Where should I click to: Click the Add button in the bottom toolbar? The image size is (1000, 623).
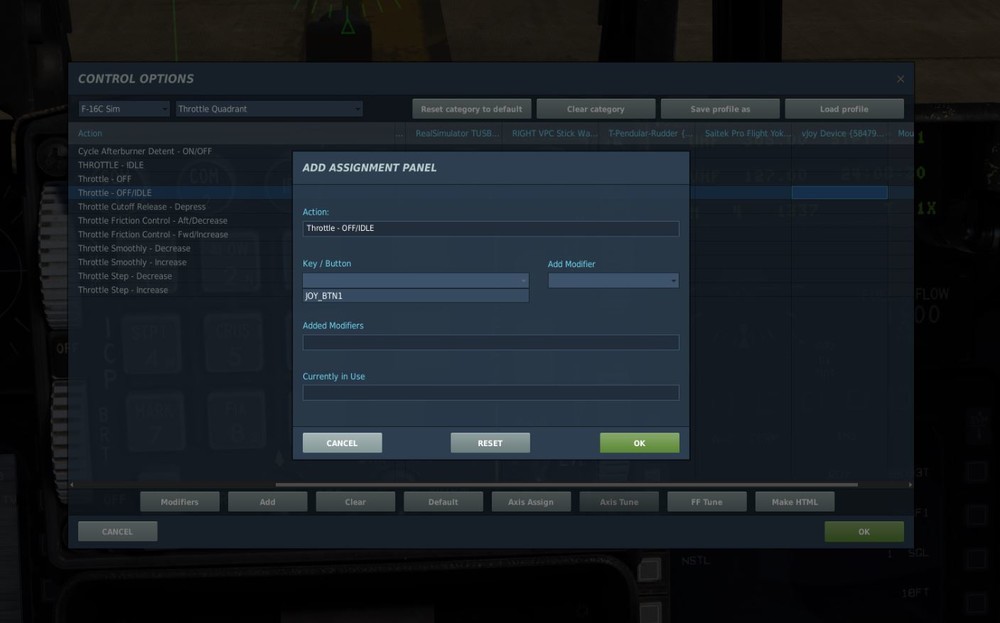point(267,502)
